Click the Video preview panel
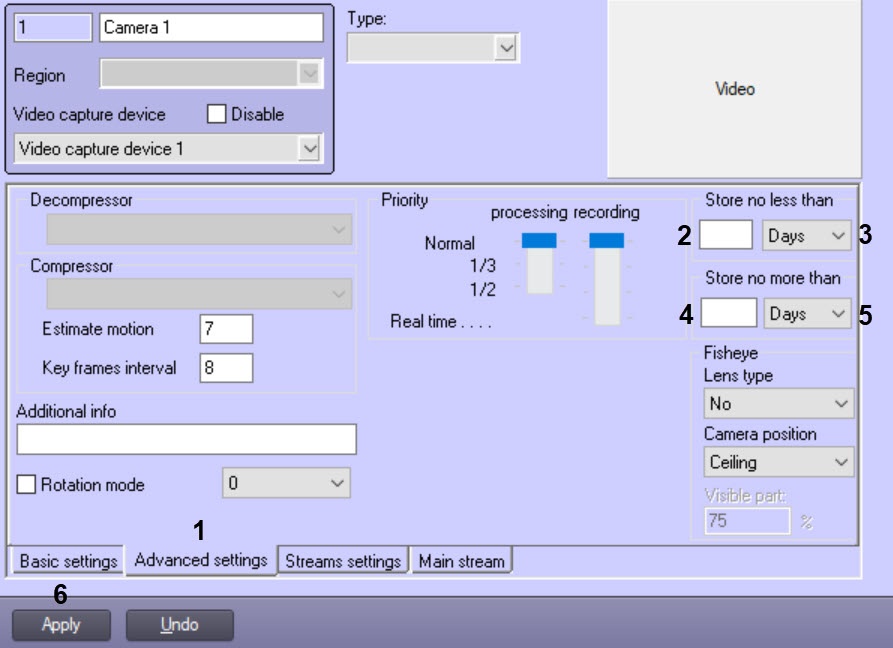Screen dimensions: 893x648 click(734, 89)
